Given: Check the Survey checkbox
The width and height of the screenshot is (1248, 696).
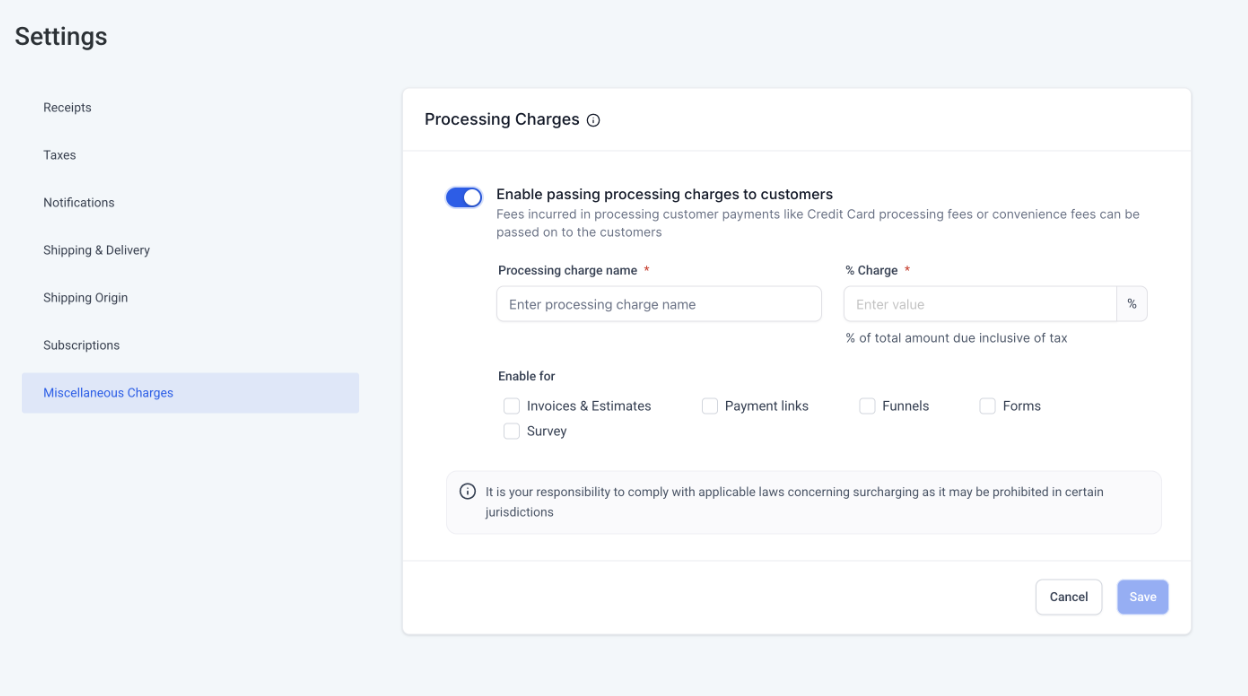Looking at the screenshot, I should coord(512,431).
